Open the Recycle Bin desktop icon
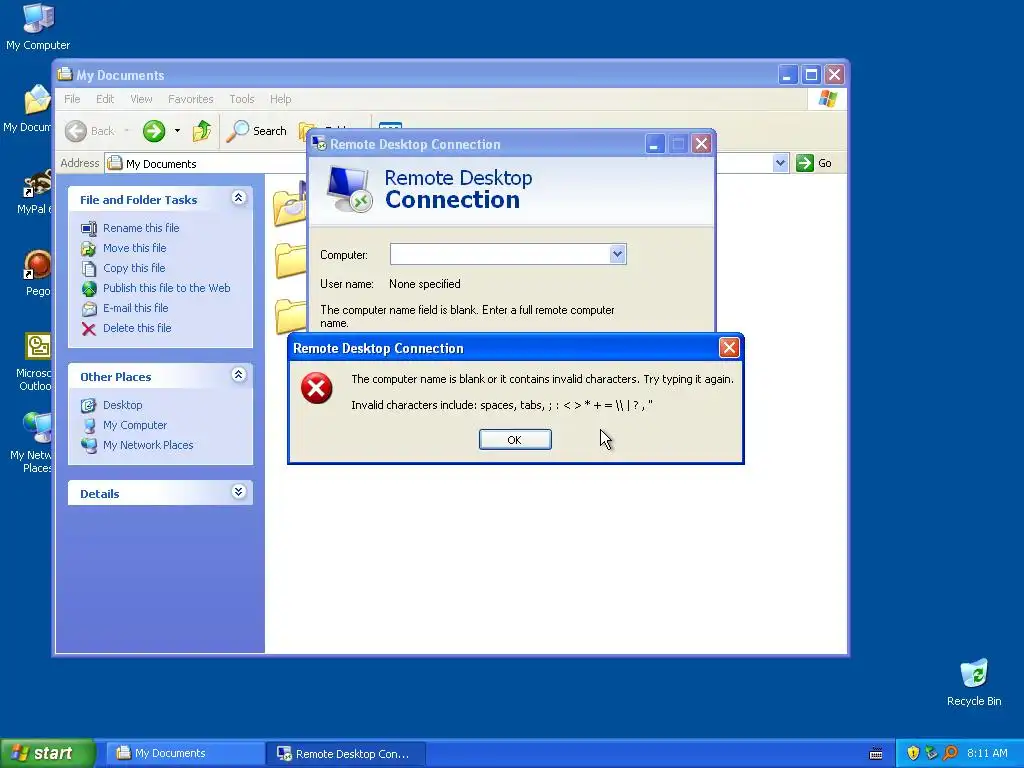This screenshot has height=768, width=1024. coord(974,682)
